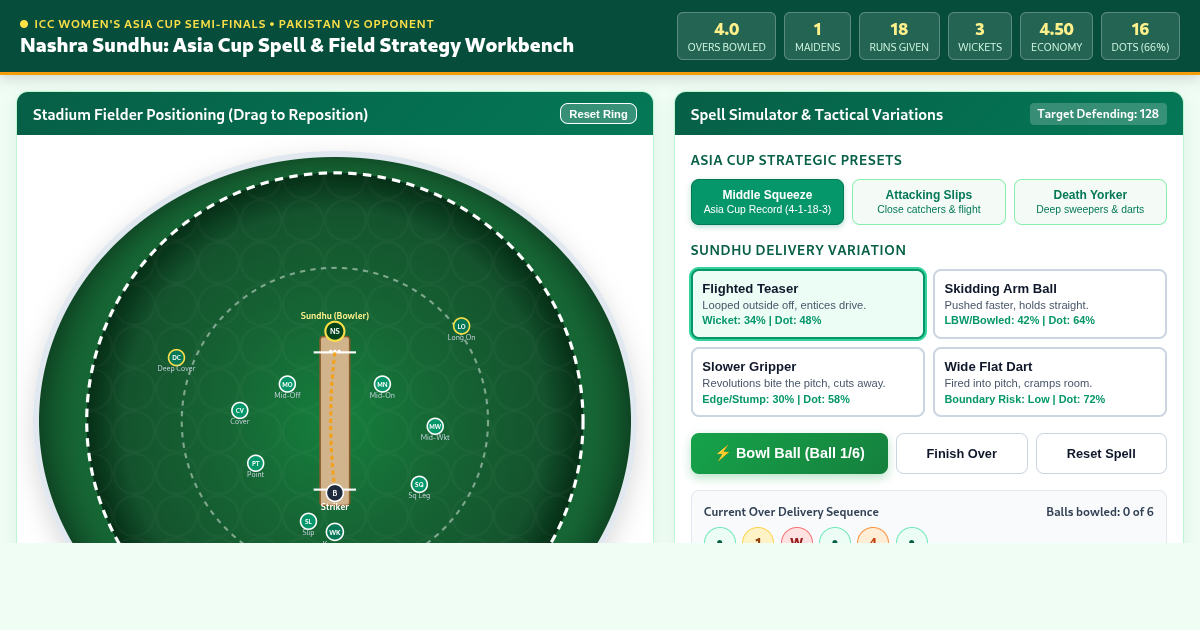The height and width of the screenshot is (630, 1200).
Task: Click the Dots (66%) stat tile
Action: pyautogui.click(x=1140, y=36)
